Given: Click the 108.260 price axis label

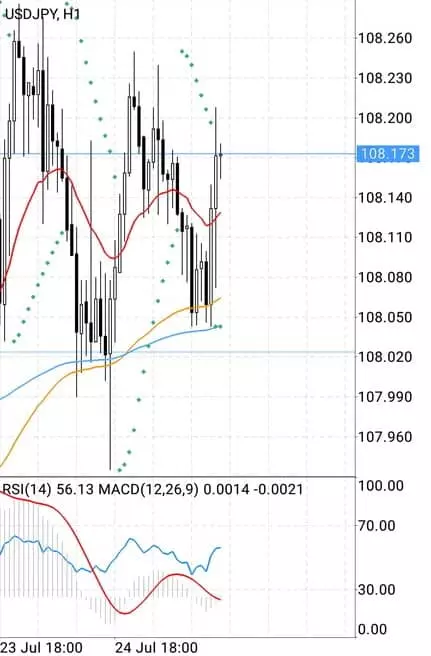Looking at the screenshot, I should [385, 38].
